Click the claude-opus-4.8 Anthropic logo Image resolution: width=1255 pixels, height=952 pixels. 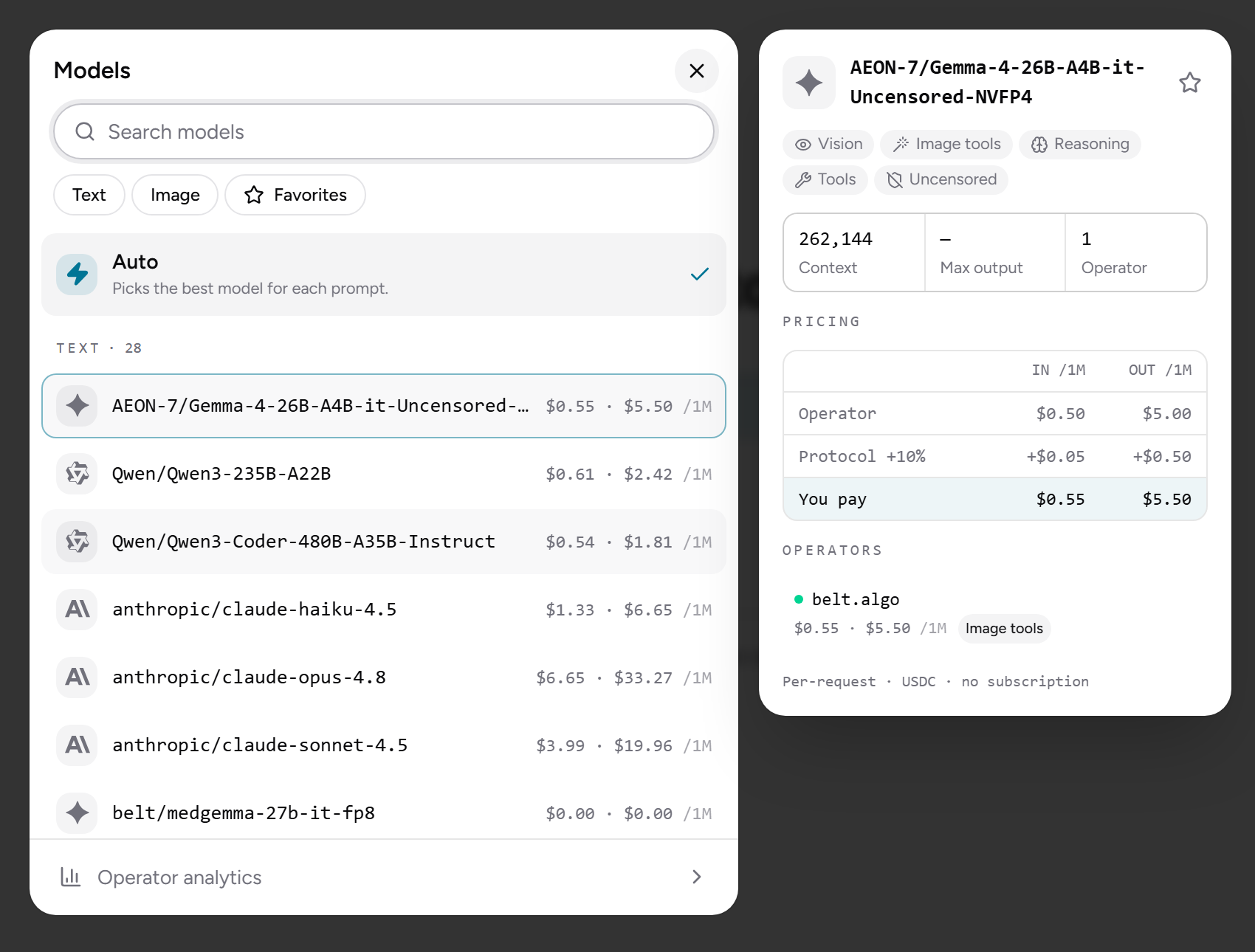click(x=77, y=677)
